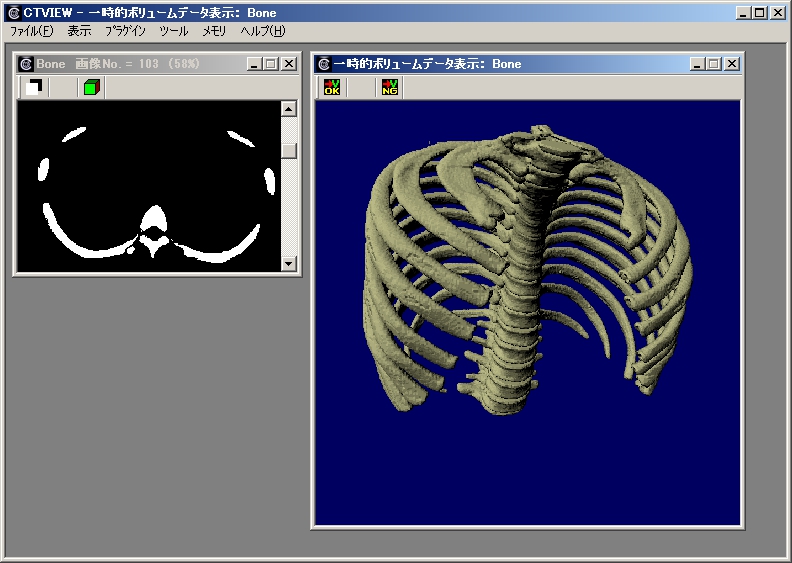Screen dimensions: 792x563
Task: Click the 3D volume window's title bar icon
Action: pyautogui.click(x=324, y=63)
